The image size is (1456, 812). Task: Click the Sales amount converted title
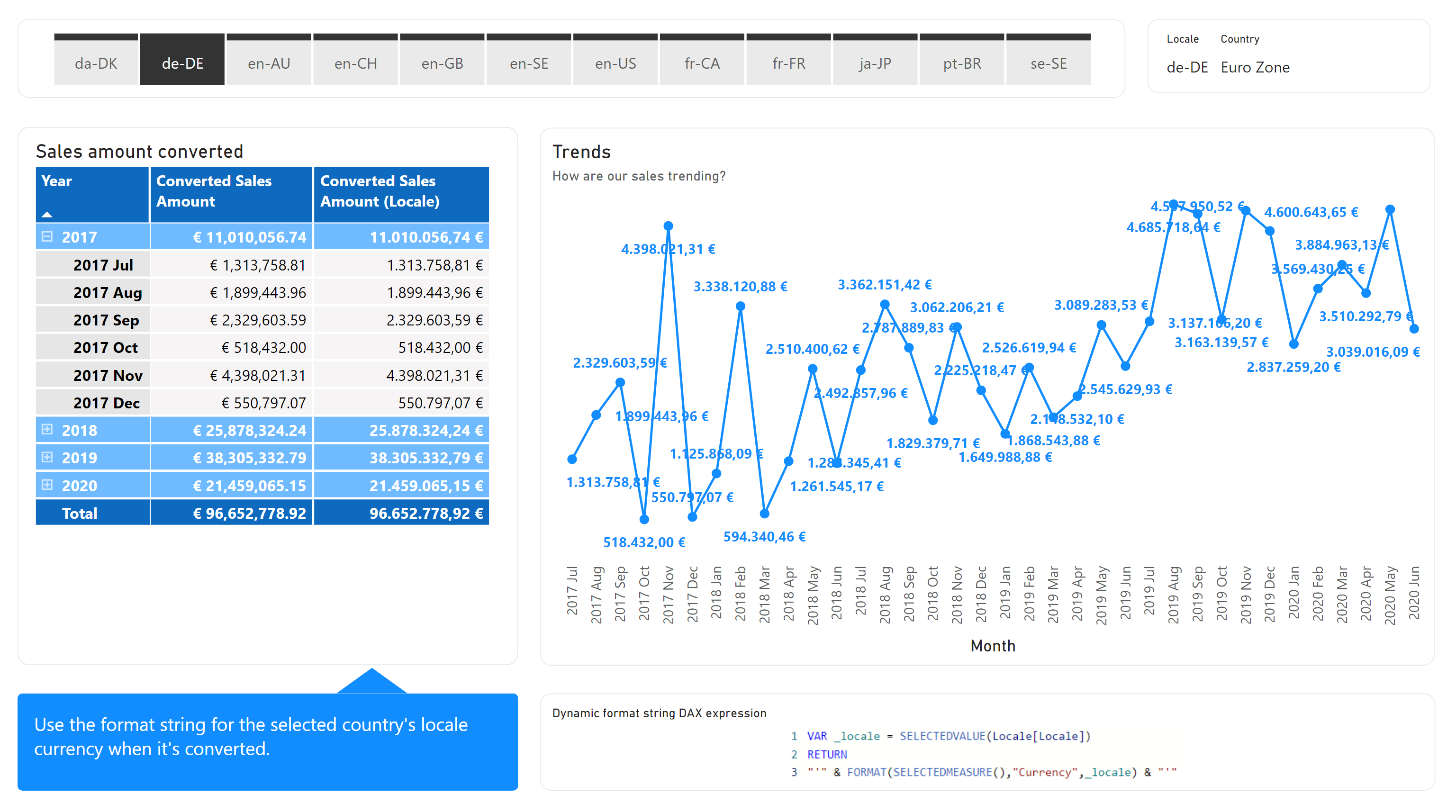(140, 152)
